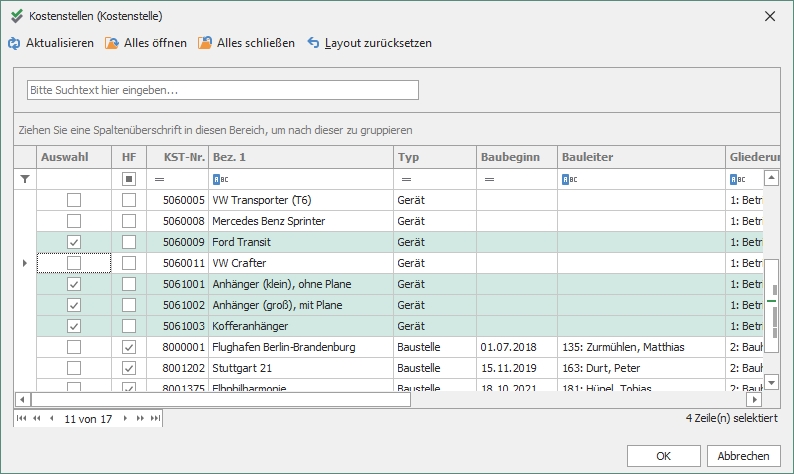Click the vertical scrollbar down arrow

coord(771,382)
